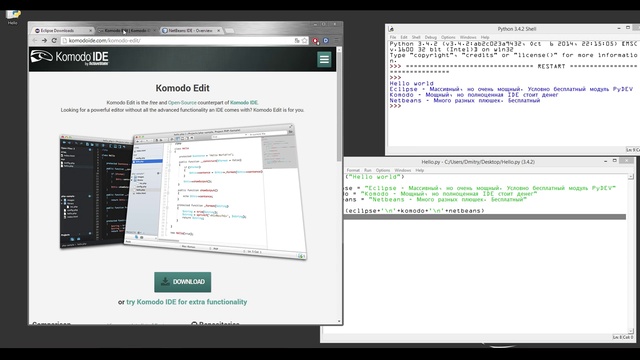The width and height of the screenshot is (640, 360).
Task: Open the Help menu in Python Shell
Action: (x=485, y=37)
